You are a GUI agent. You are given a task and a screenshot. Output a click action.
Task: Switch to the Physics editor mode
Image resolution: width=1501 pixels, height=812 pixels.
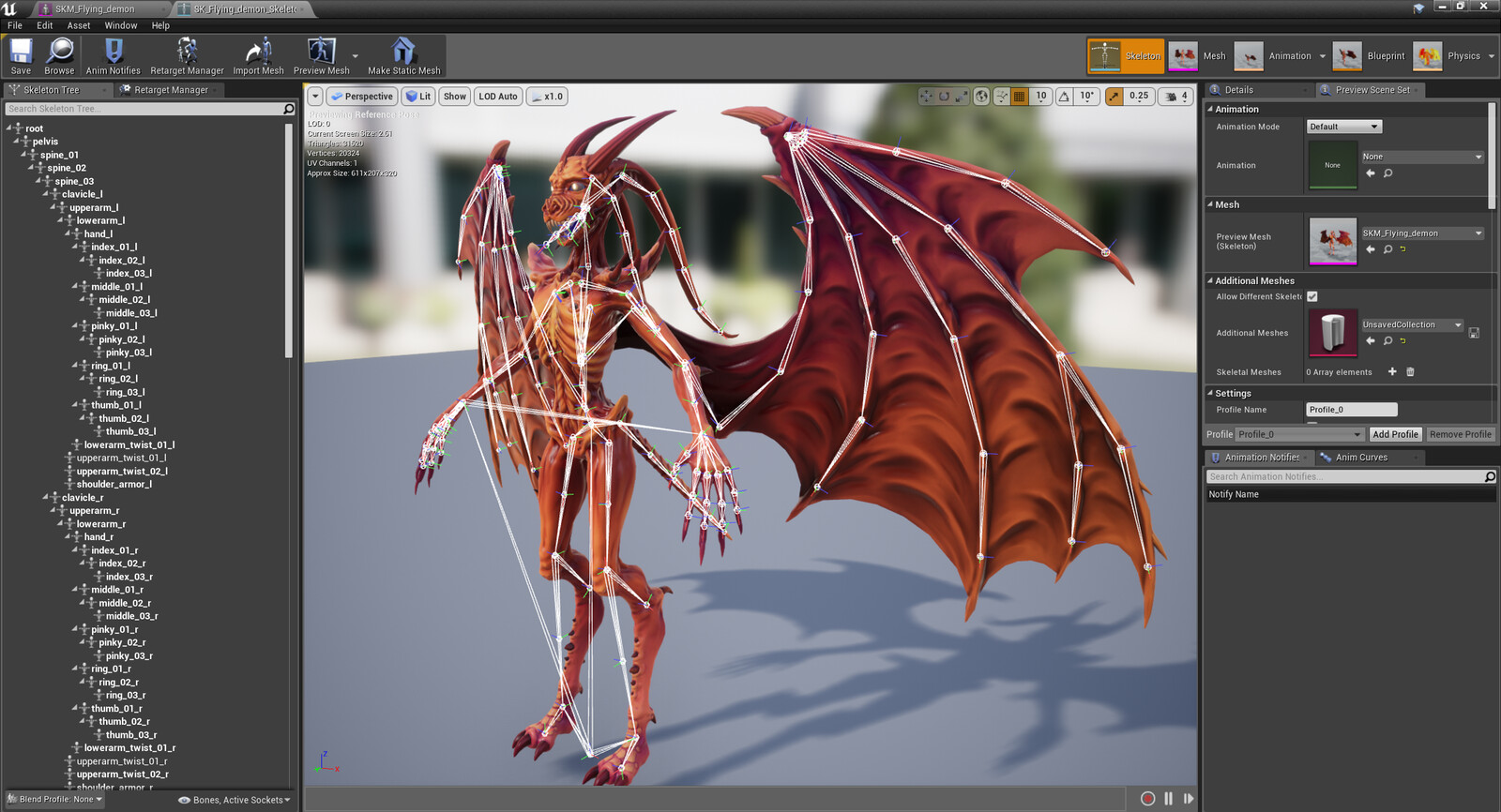click(1448, 56)
